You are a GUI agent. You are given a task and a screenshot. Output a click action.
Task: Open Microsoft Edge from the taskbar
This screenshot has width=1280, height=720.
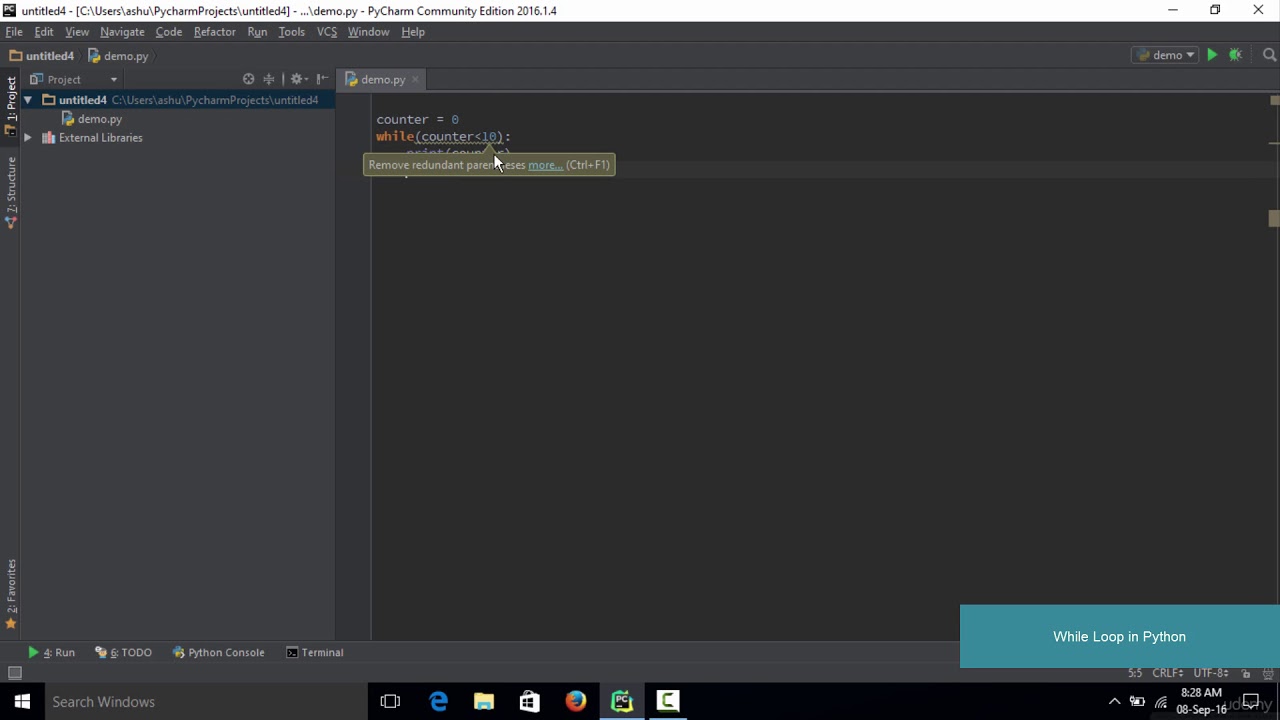pyautogui.click(x=438, y=701)
